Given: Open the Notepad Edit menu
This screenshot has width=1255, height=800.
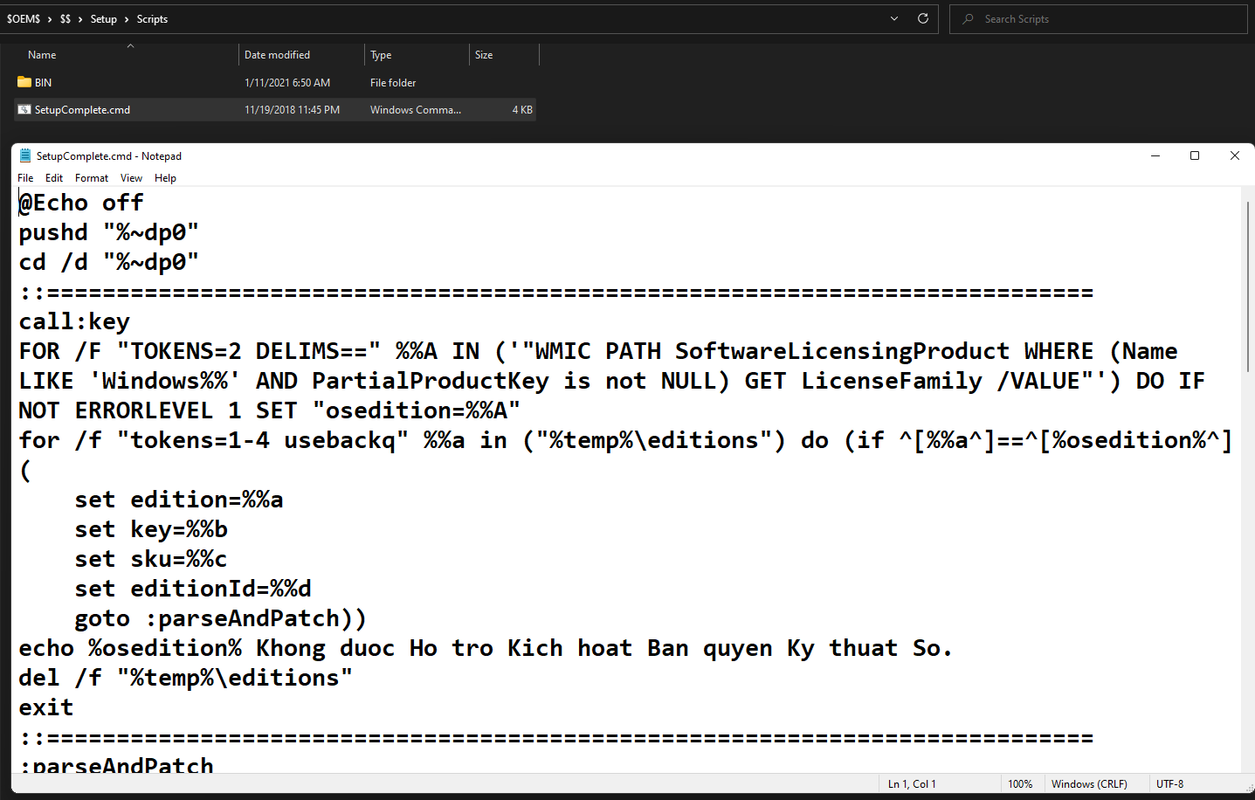Looking at the screenshot, I should point(54,178).
